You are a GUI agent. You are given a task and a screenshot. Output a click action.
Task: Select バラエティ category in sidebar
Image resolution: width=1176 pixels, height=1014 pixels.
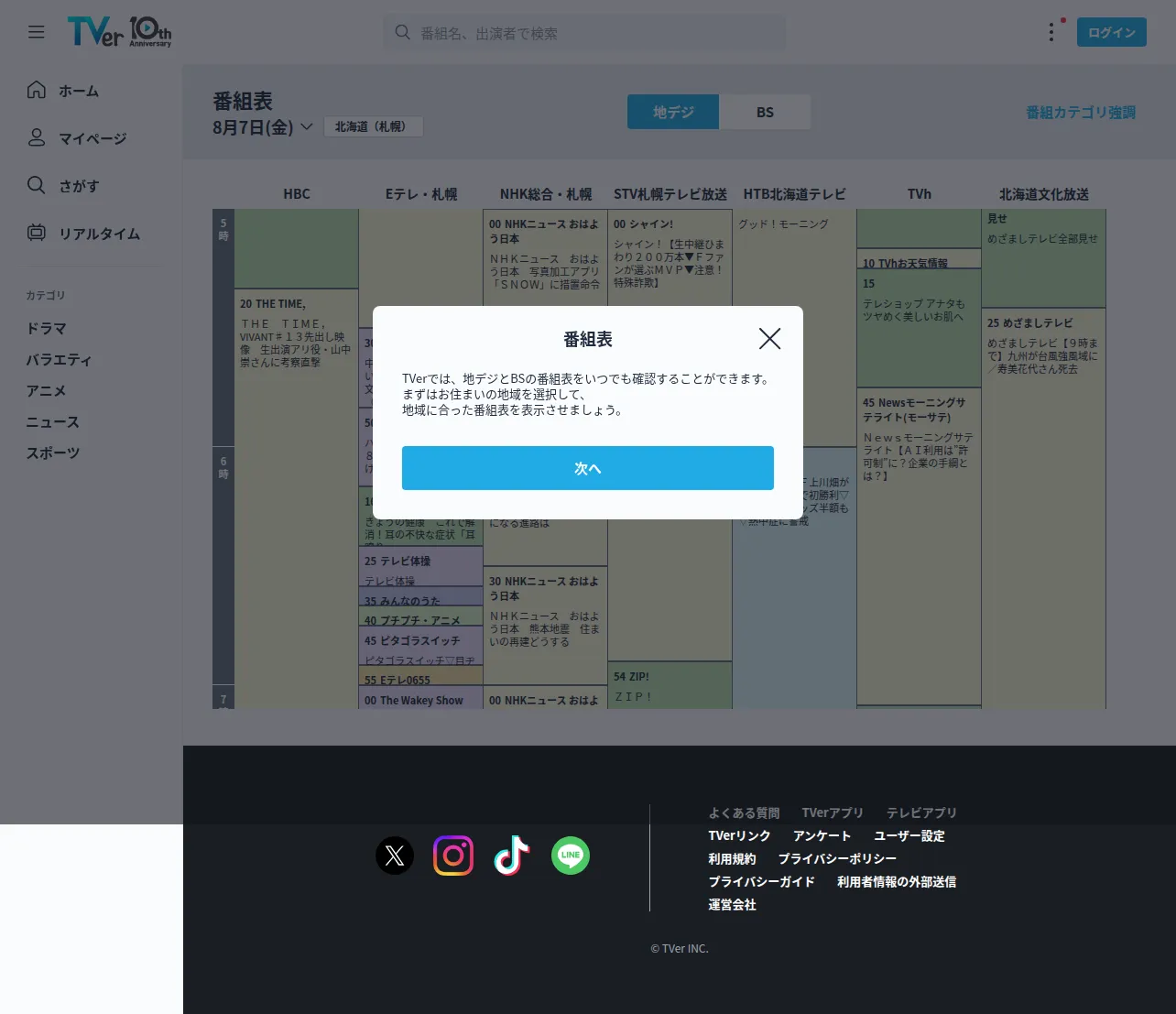point(60,359)
